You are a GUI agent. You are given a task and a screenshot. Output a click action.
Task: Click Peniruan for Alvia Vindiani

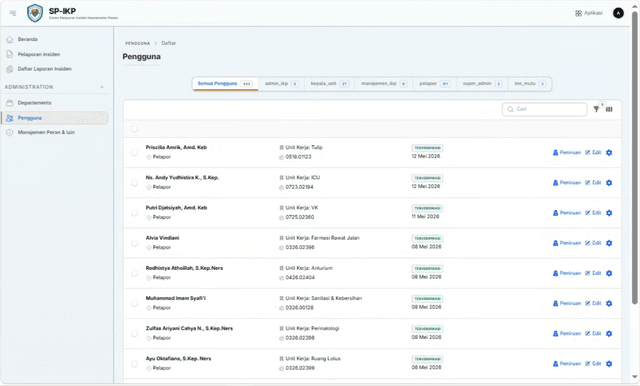point(567,243)
